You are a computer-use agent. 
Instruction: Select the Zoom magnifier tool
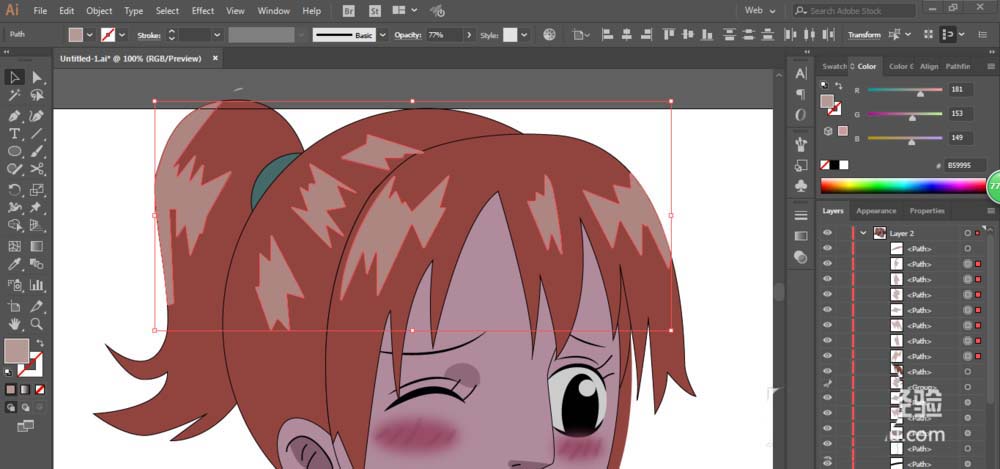tap(37, 324)
